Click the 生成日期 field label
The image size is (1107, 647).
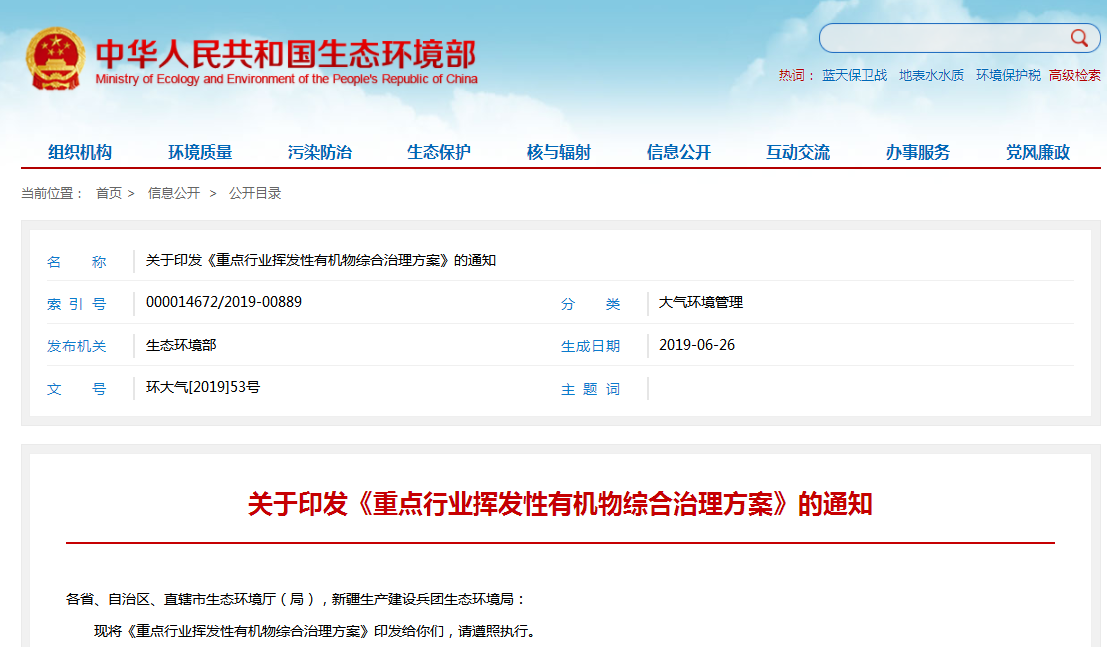(590, 346)
